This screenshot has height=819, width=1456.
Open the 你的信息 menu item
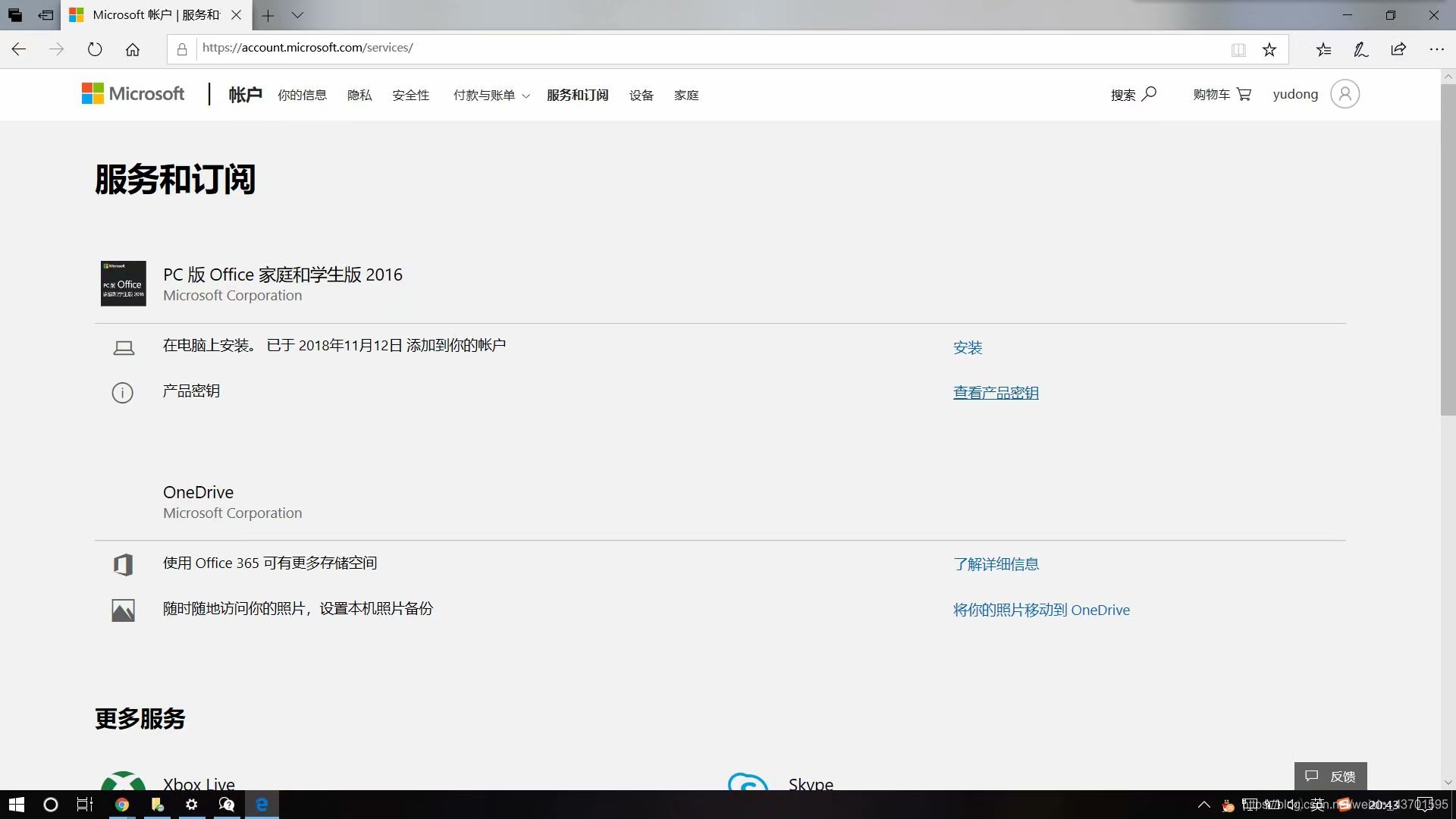[x=302, y=95]
